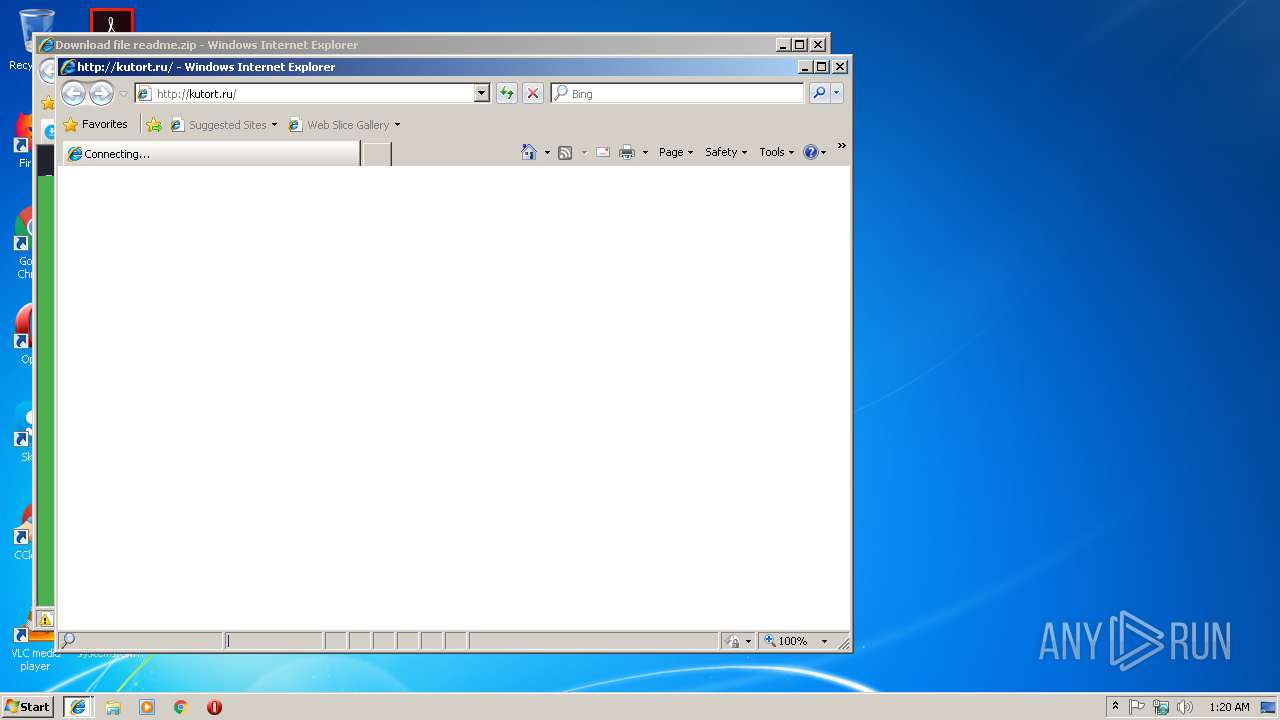Click the security zone lock icon
This screenshot has height=720, width=1280.
[735, 641]
